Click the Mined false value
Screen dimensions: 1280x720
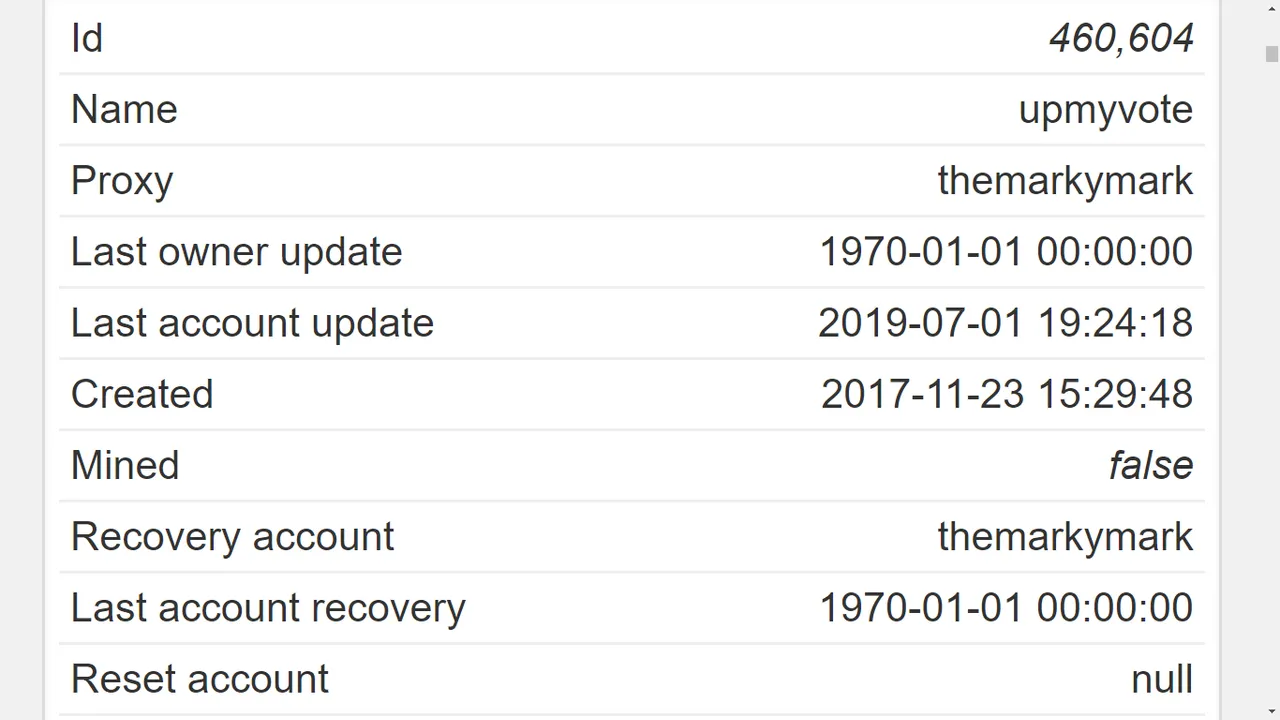click(x=1151, y=465)
